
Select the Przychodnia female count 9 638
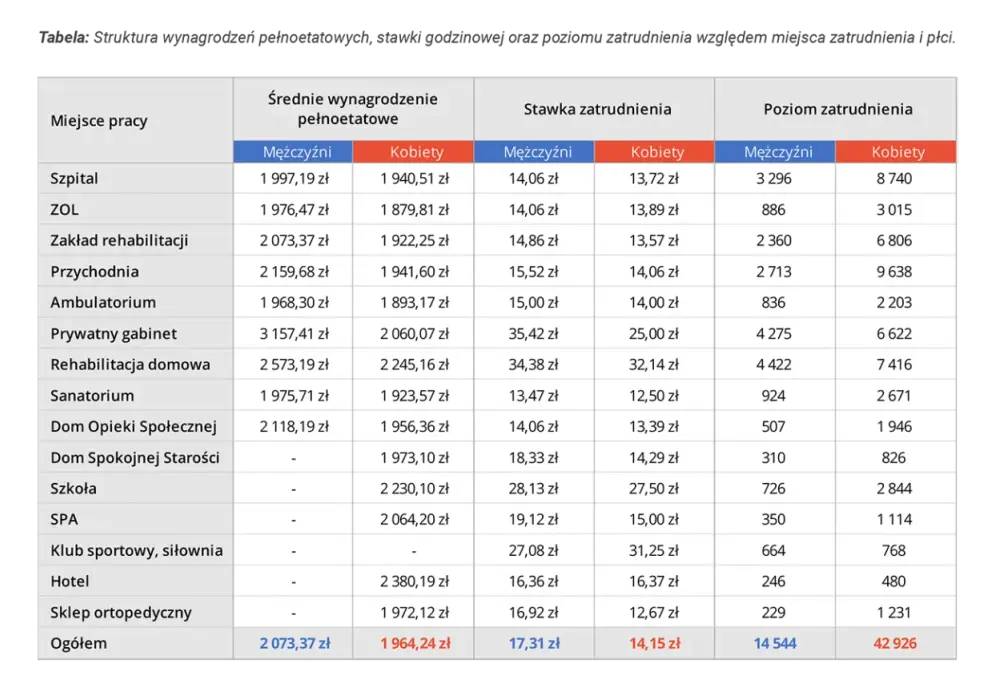pyautogui.click(x=894, y=272)
